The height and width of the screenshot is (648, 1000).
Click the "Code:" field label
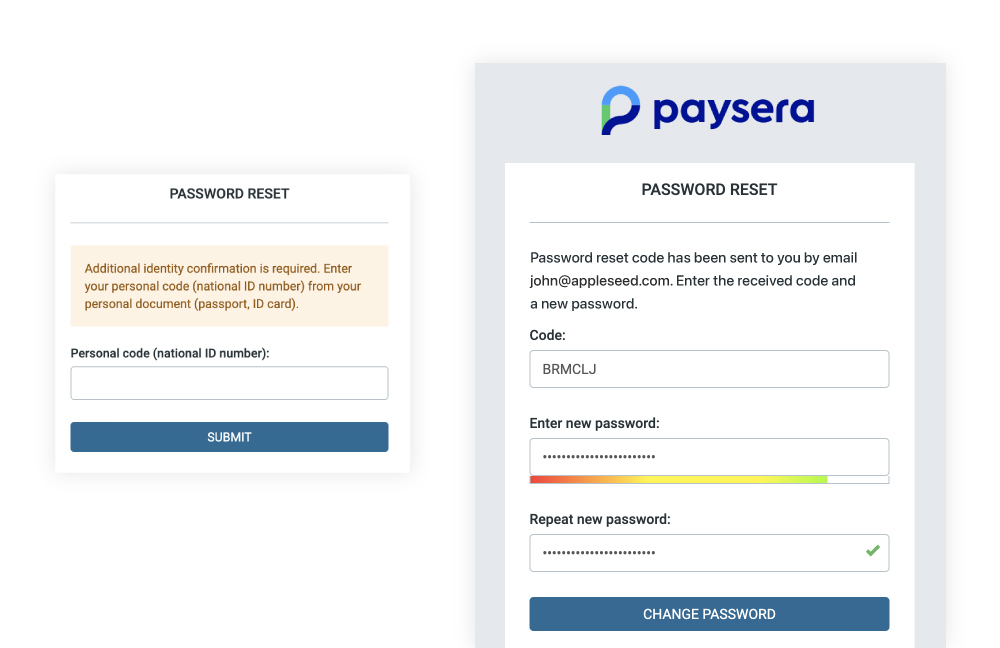pos(547,336)
